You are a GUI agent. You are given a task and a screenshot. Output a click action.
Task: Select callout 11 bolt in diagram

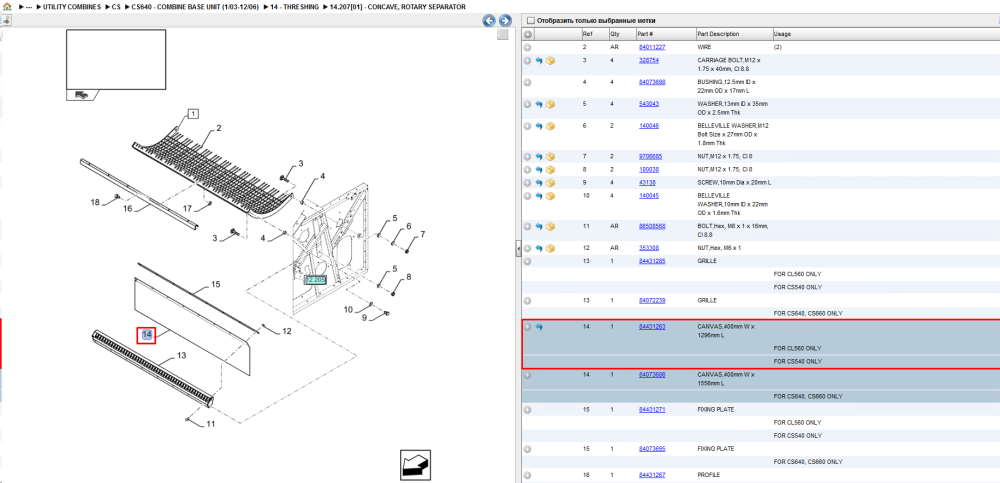tap(210, 423)
